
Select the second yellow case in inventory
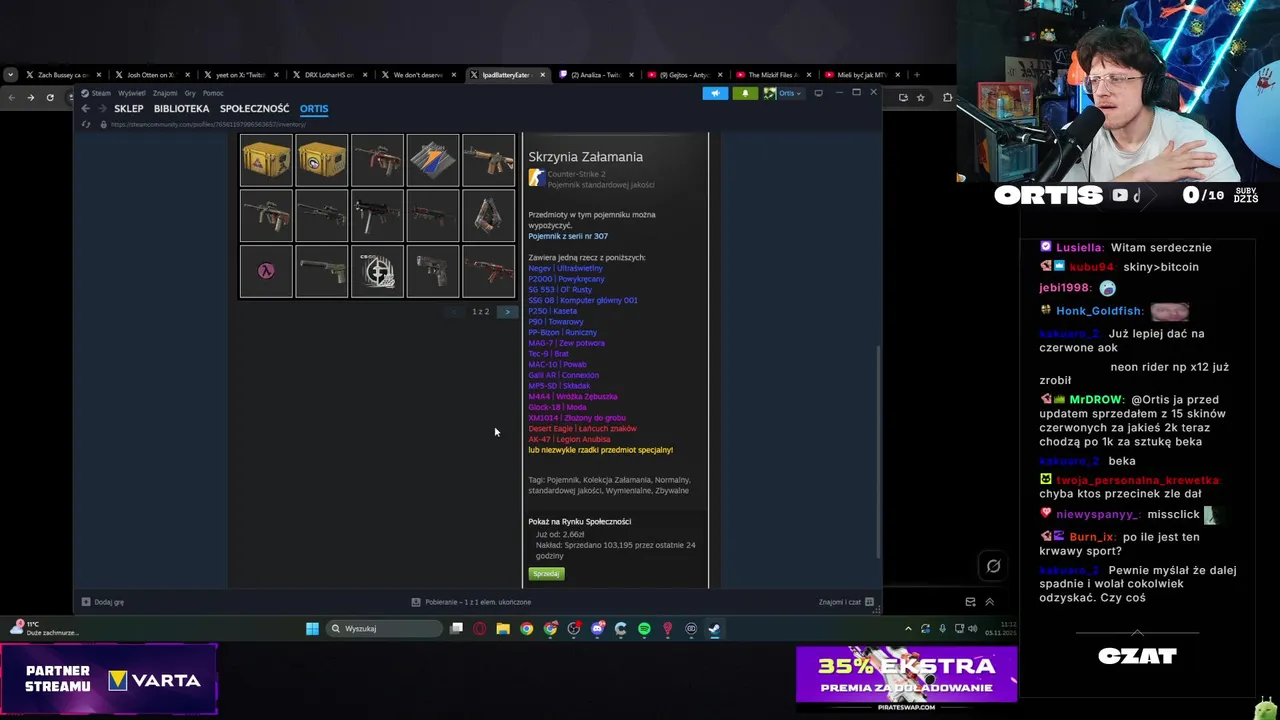tap(322, 160)
